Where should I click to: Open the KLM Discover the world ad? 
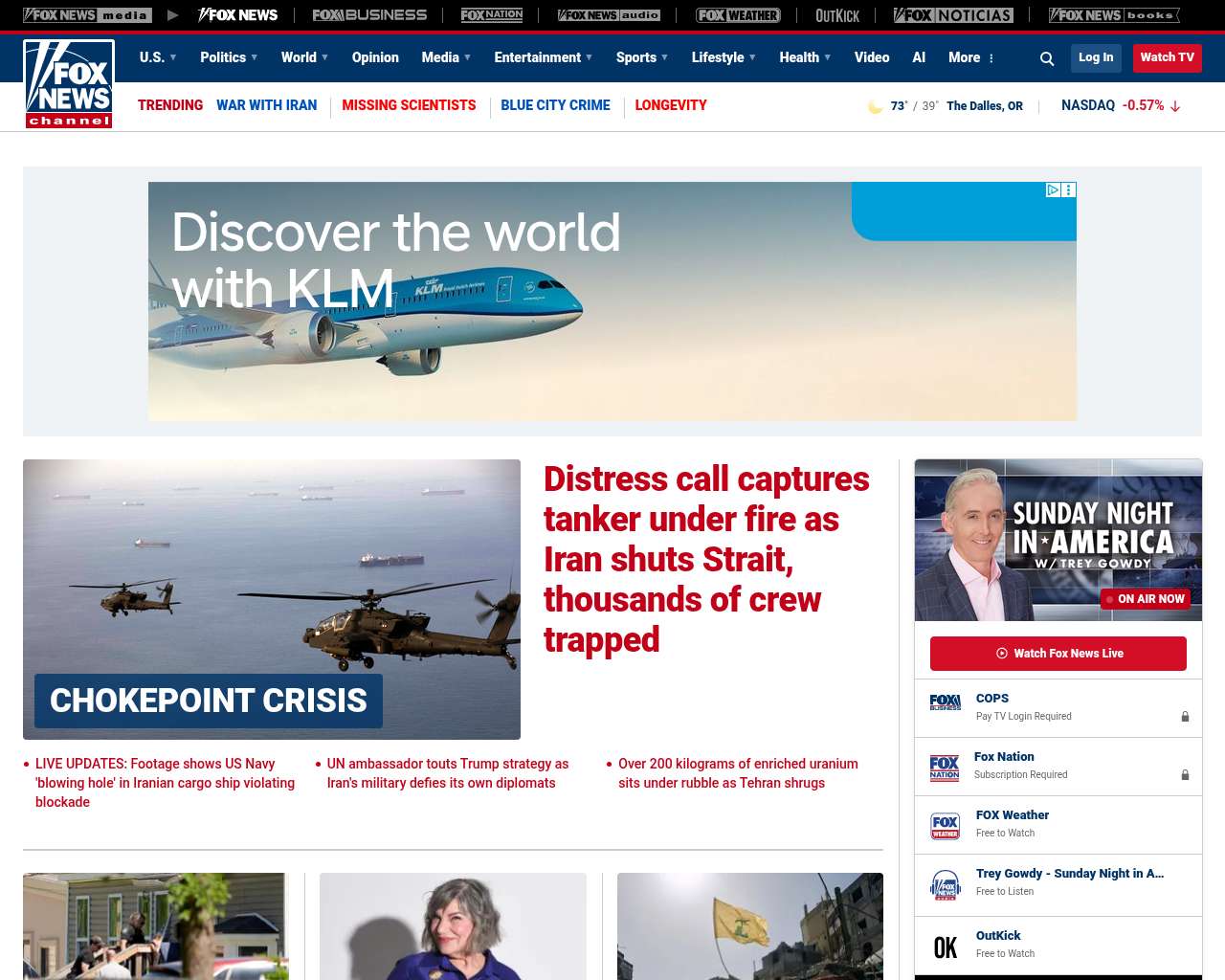point(612,301)
